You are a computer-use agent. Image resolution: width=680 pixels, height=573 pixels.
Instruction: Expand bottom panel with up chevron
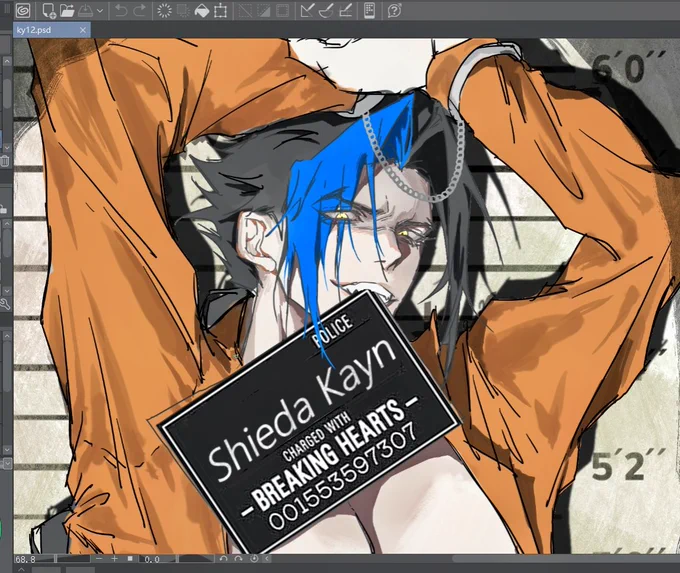point(22,569)
